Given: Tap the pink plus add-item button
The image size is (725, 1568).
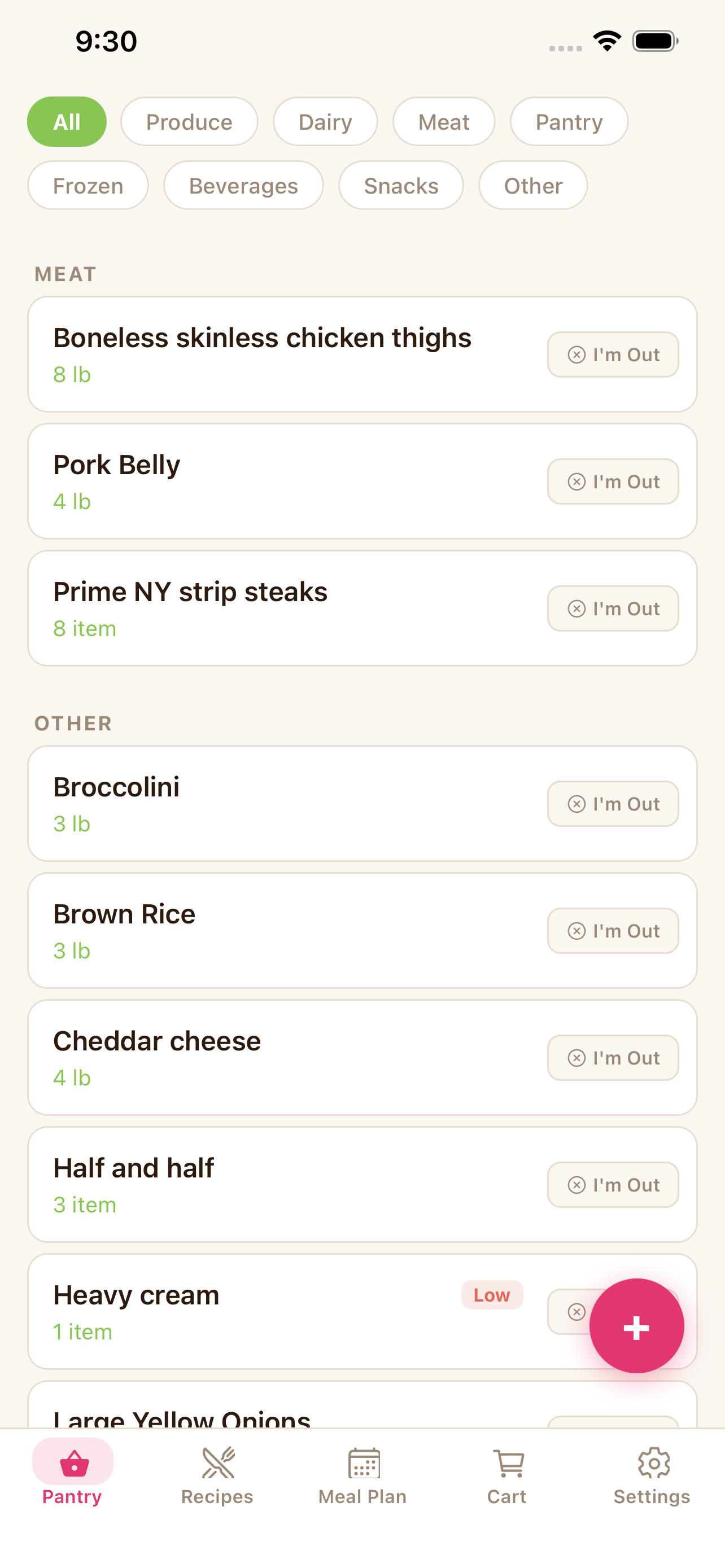Looking at the screenshot, I should [x=636, y=1326].
